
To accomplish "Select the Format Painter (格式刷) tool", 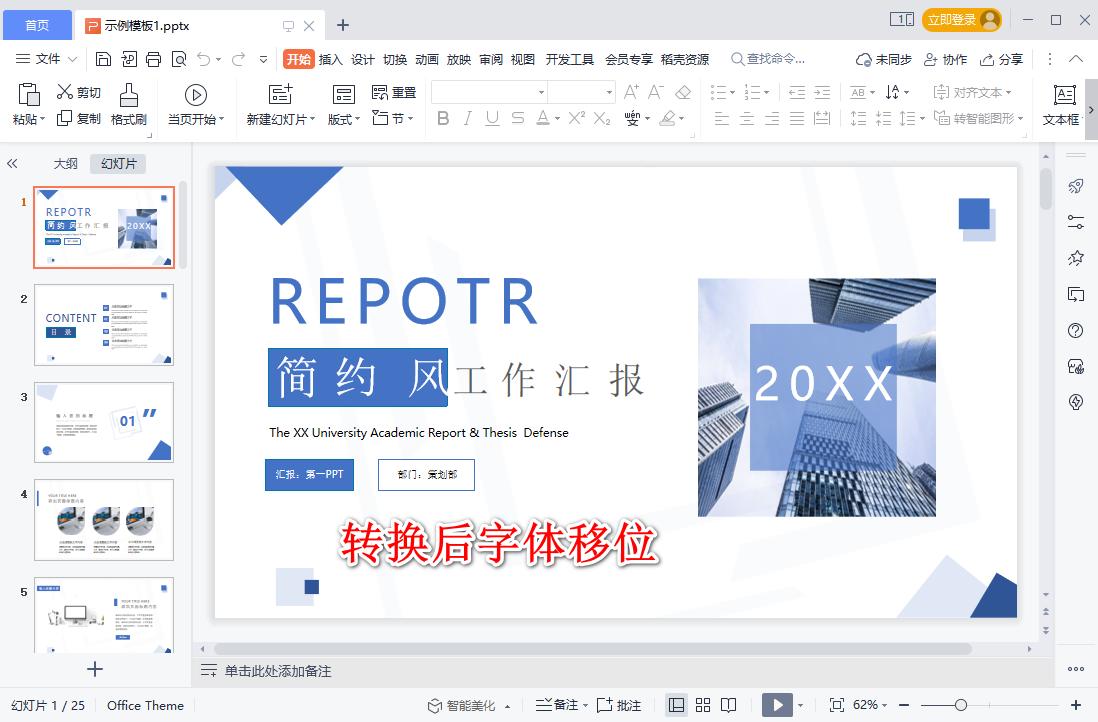I will [128, 103].
